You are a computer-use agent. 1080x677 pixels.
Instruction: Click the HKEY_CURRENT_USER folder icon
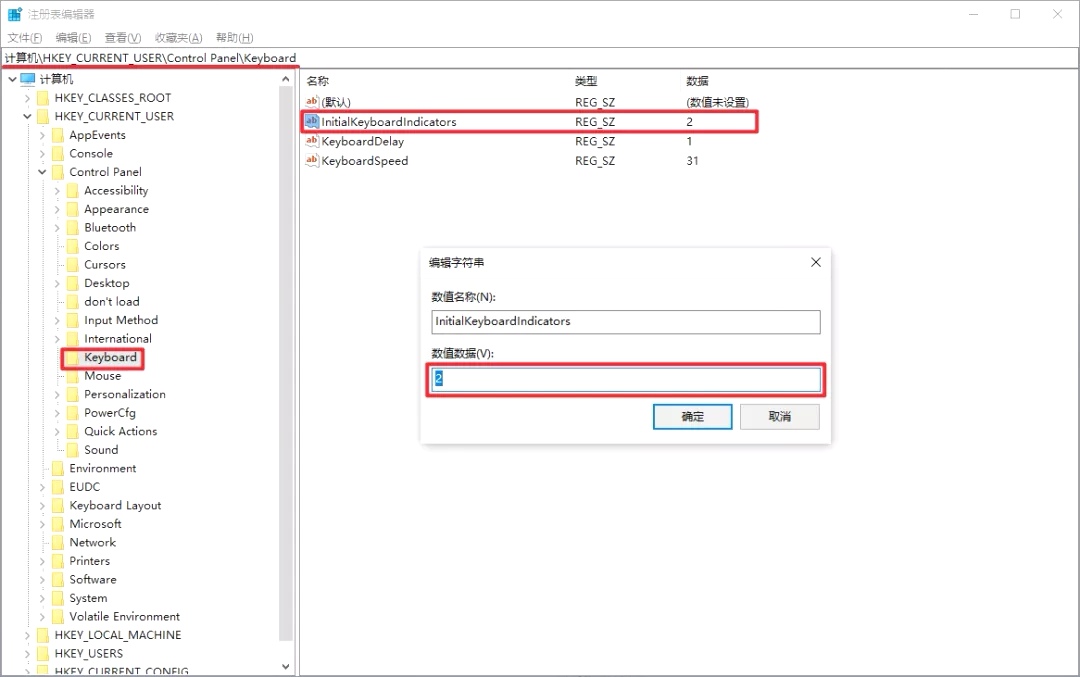(x=43, y=116)
